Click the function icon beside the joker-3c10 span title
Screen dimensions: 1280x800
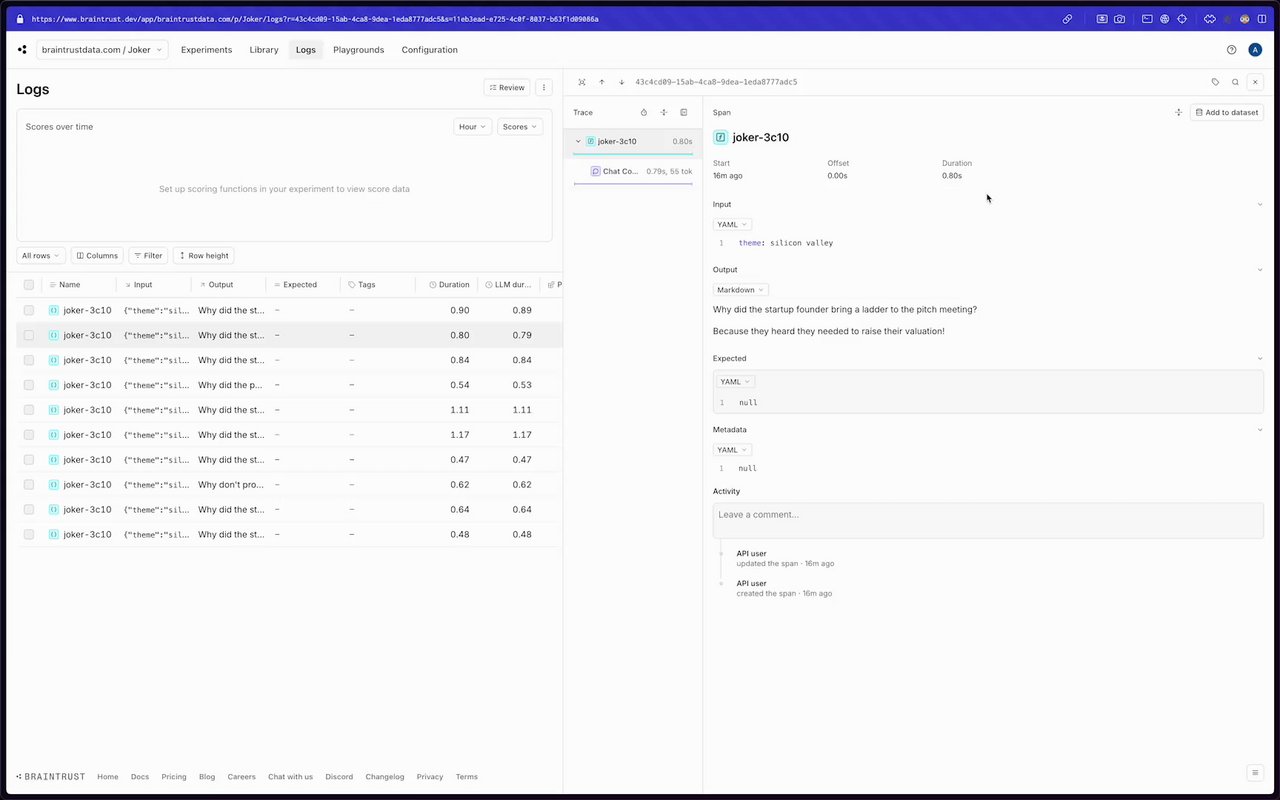(x=720, y=137)
